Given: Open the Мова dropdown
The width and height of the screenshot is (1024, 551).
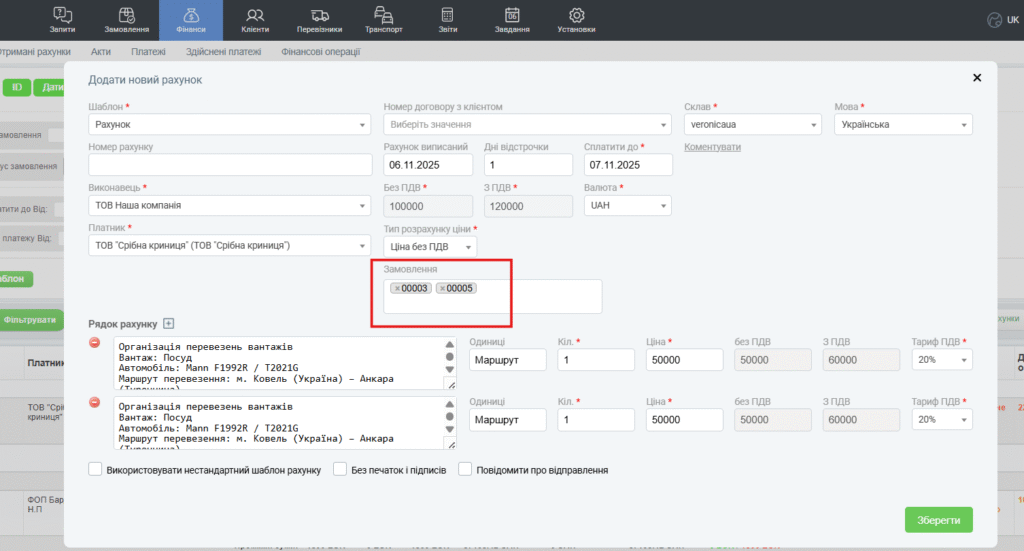Looking at the screenshot, I should coord(902,125).
